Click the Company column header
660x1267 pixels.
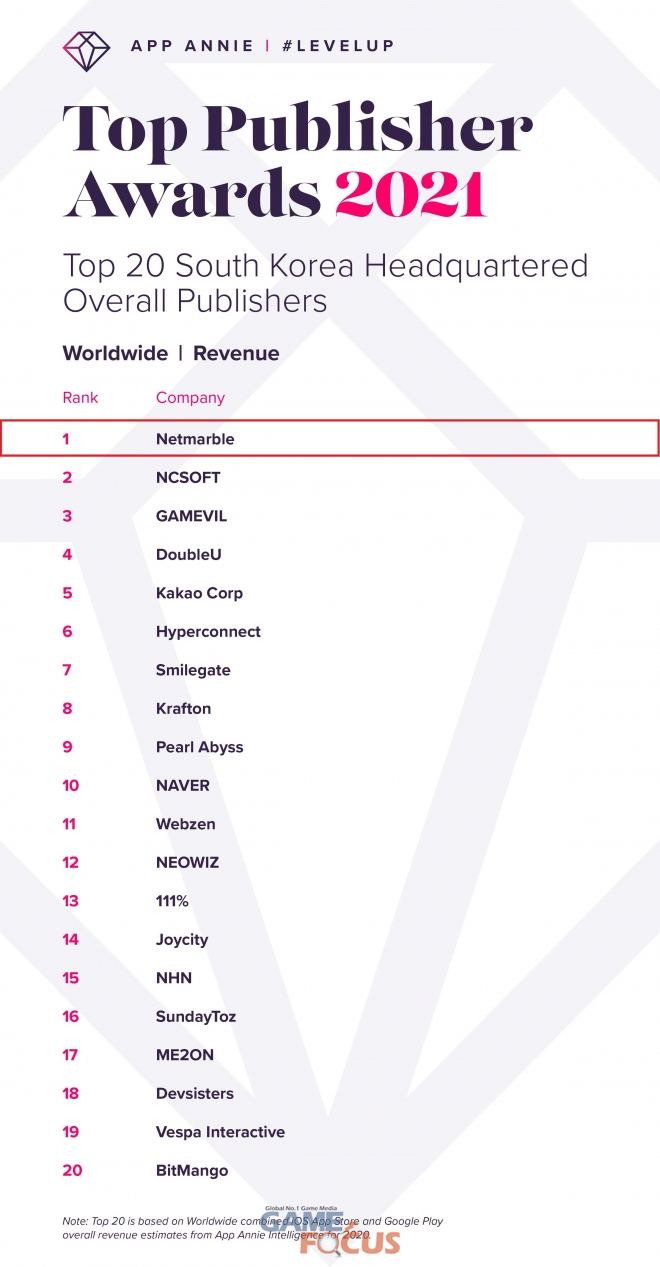pyautogui.click(x=190, y=397)
